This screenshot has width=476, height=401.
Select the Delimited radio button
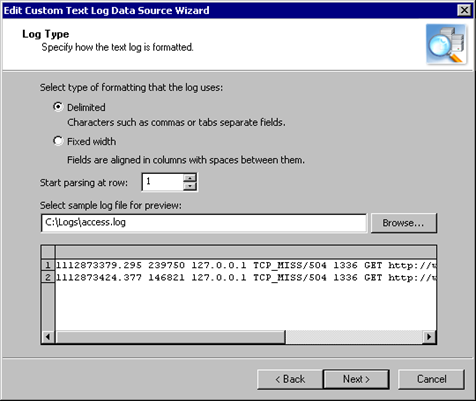click(58, 107)
